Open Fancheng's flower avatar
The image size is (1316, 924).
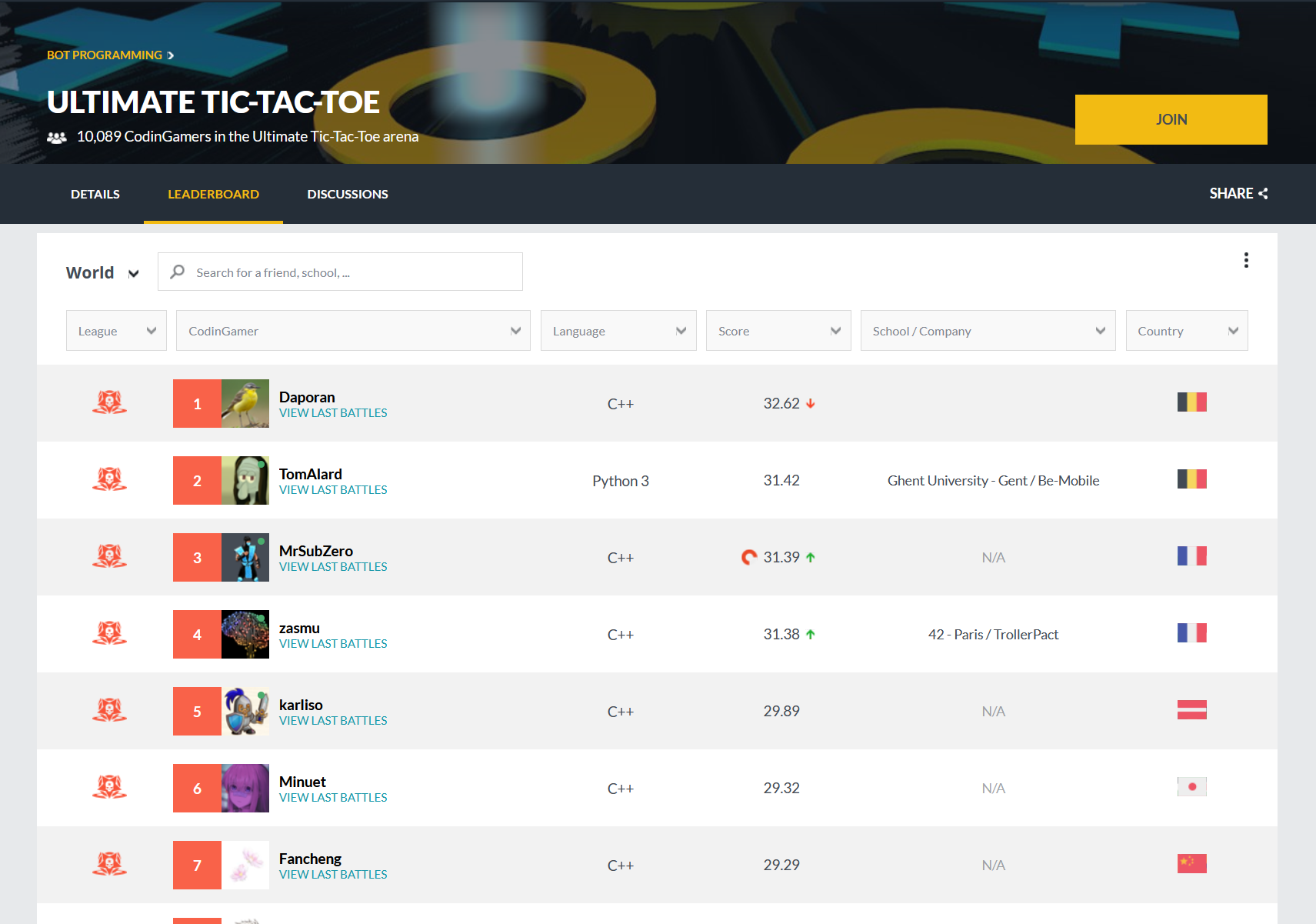coord(245,865)
